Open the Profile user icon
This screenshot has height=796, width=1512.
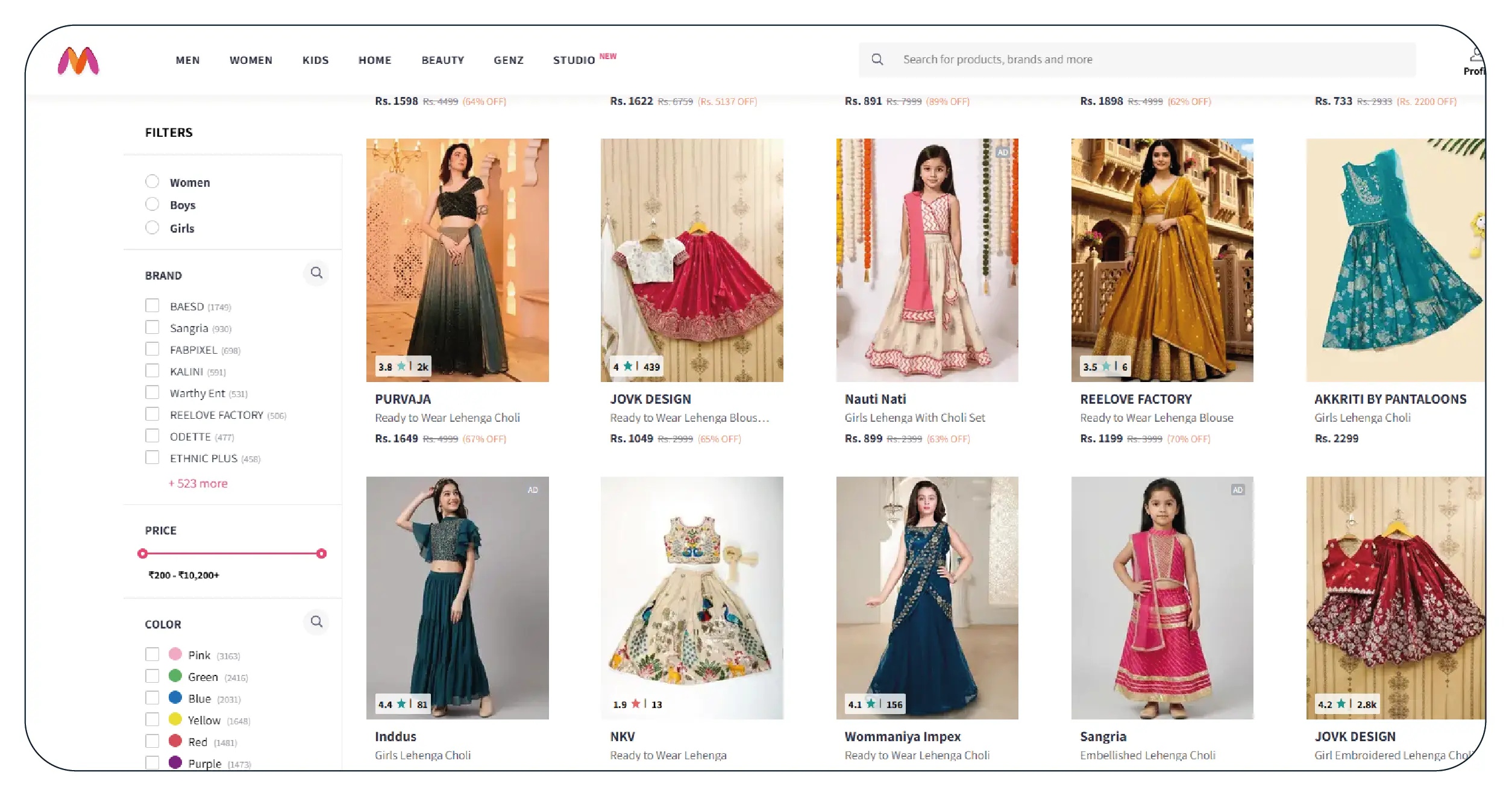(x=1476, y=55)
